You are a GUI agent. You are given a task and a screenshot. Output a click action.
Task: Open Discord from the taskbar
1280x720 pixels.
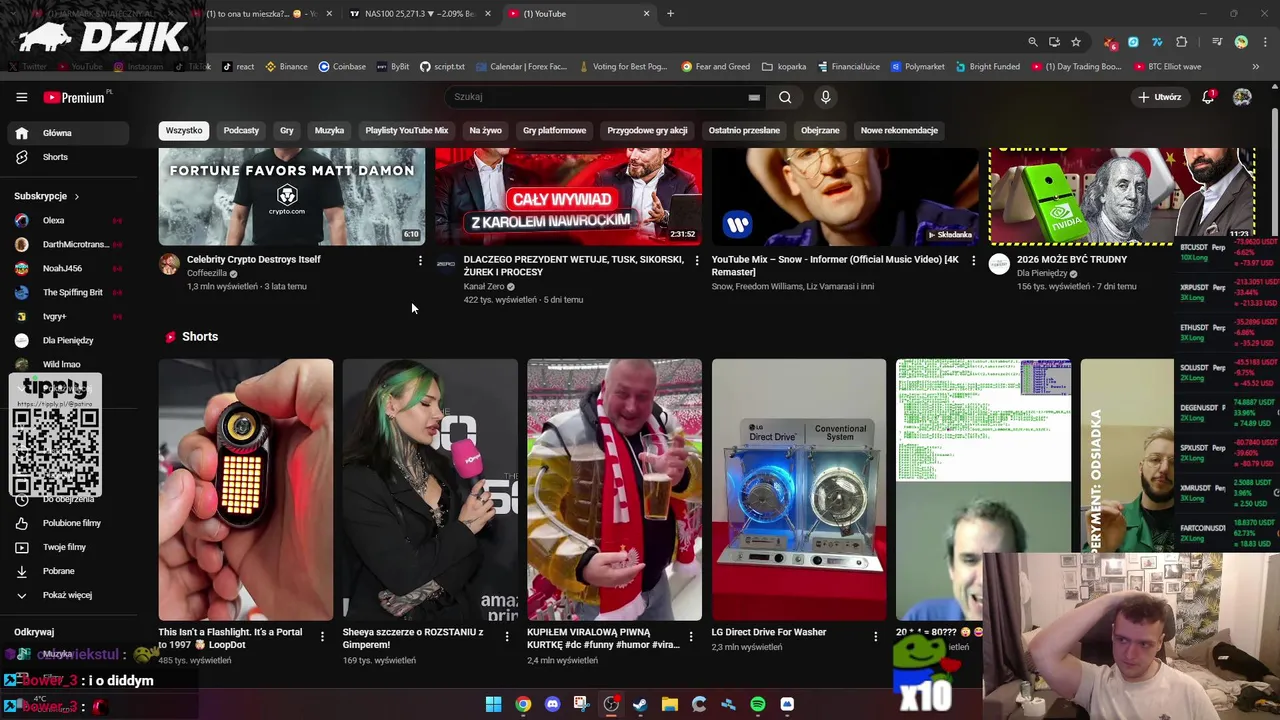[x=552, y=704]
